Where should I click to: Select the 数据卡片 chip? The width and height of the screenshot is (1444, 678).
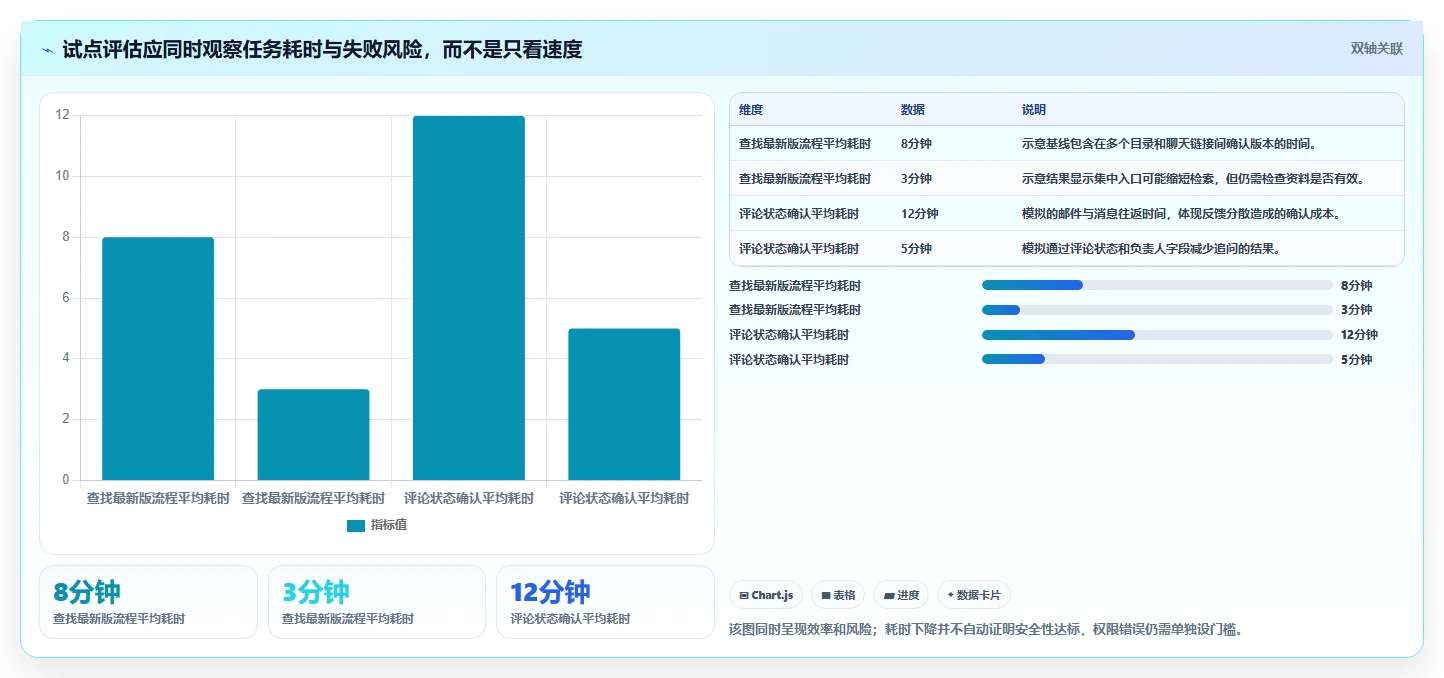[974, 595]
